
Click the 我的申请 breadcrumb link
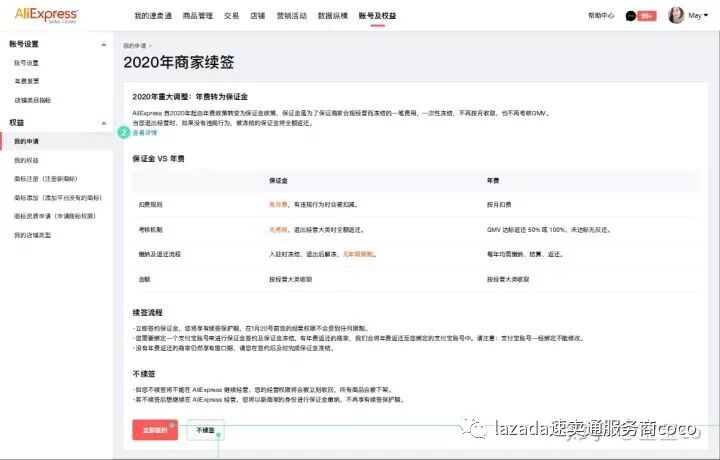[135, 46]
